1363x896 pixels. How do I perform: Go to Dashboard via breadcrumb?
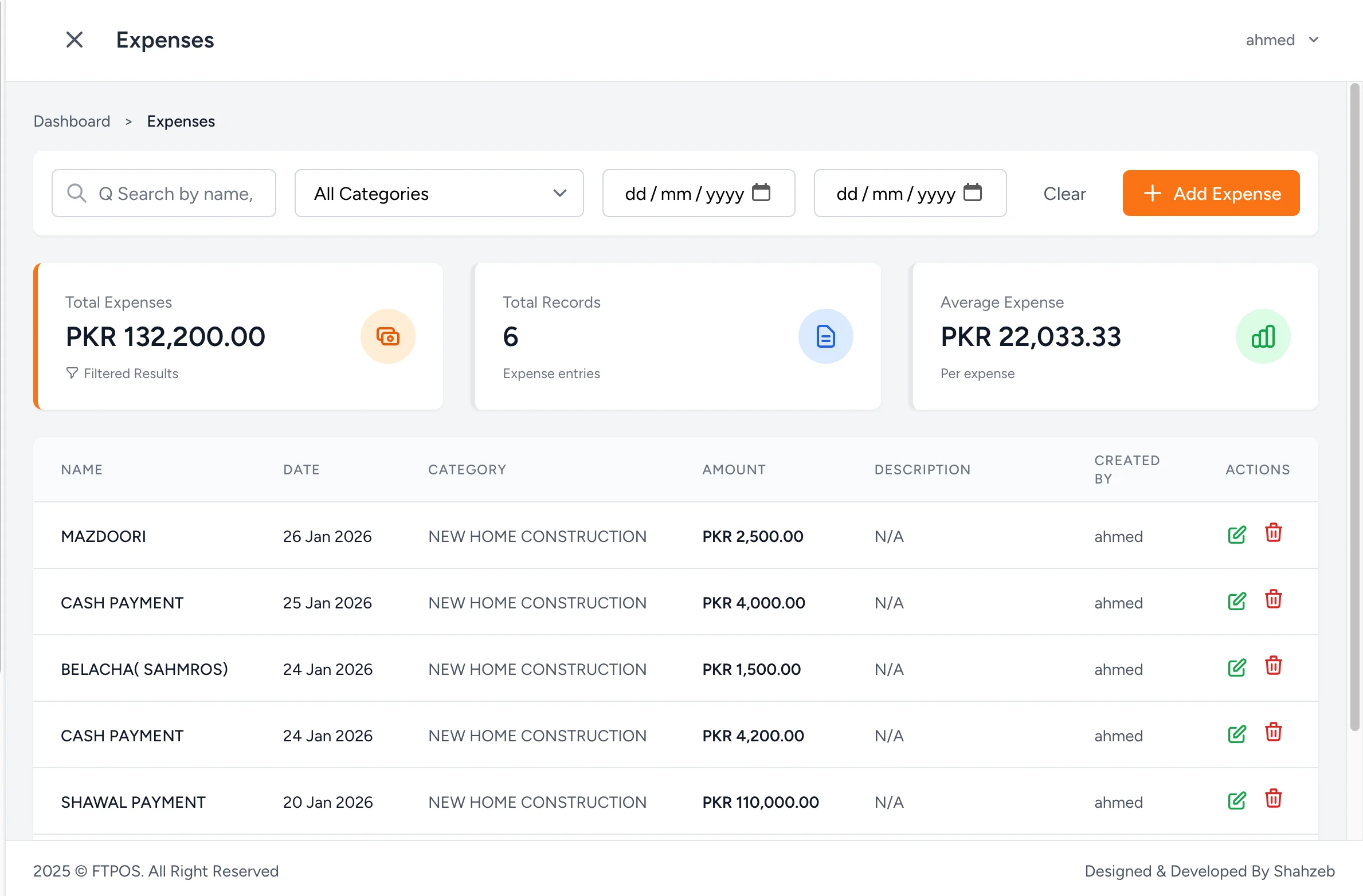click(x=72, y=121)
